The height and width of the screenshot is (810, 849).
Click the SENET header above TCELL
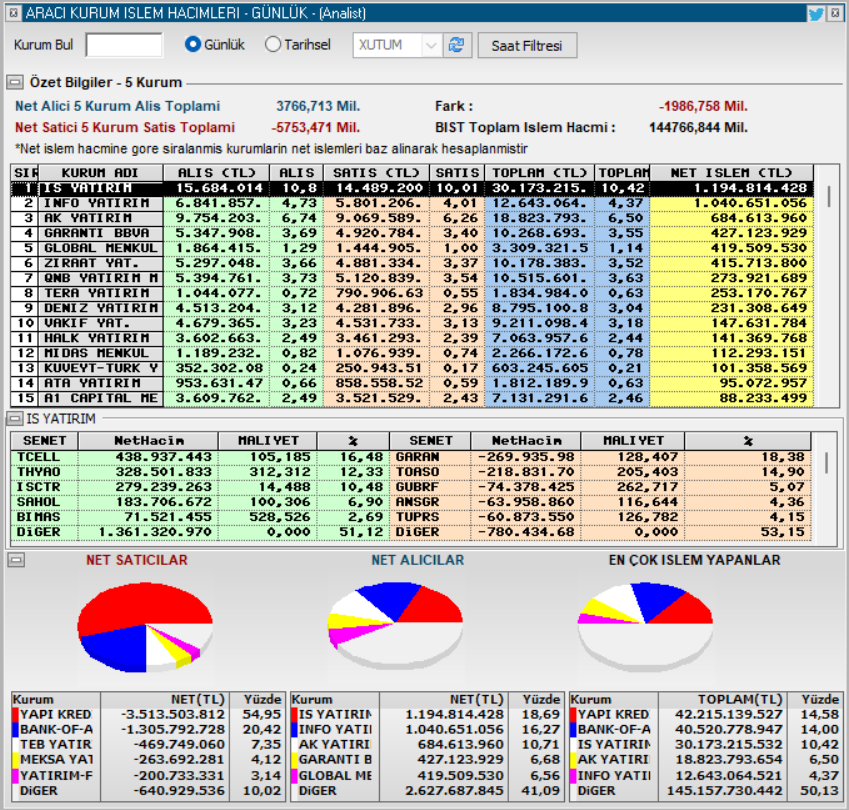pyautogui.click(x=44, y=441)
